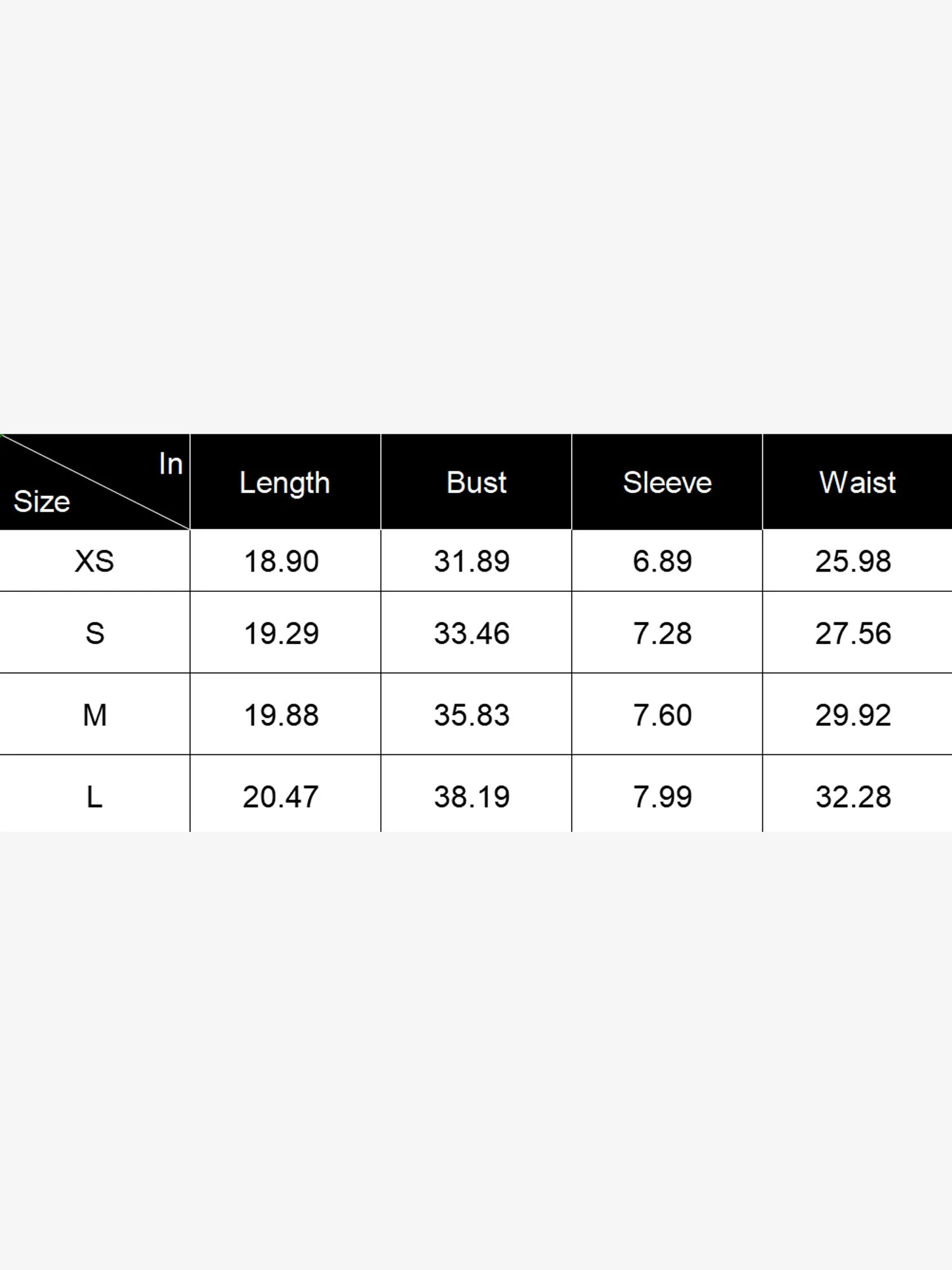Click the XS length value 18.90
952x1270 pixels.
(x=281, y=561)
